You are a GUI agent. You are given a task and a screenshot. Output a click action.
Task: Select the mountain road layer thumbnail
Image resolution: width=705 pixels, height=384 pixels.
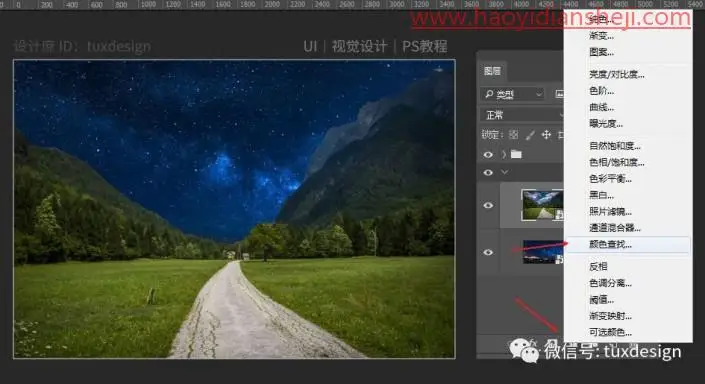click(x=542, y=205)
